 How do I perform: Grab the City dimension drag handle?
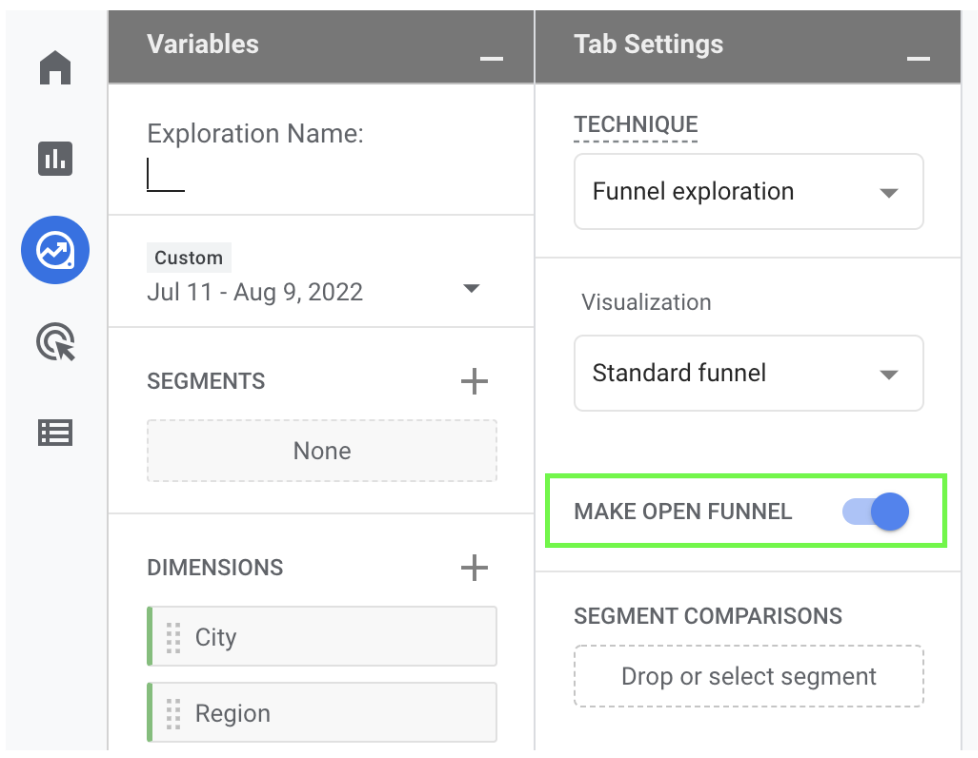[173, 638]
